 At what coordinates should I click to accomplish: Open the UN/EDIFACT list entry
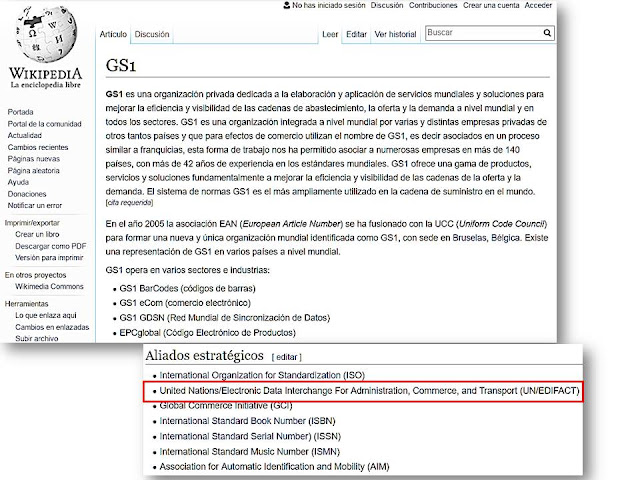[369, 391]
